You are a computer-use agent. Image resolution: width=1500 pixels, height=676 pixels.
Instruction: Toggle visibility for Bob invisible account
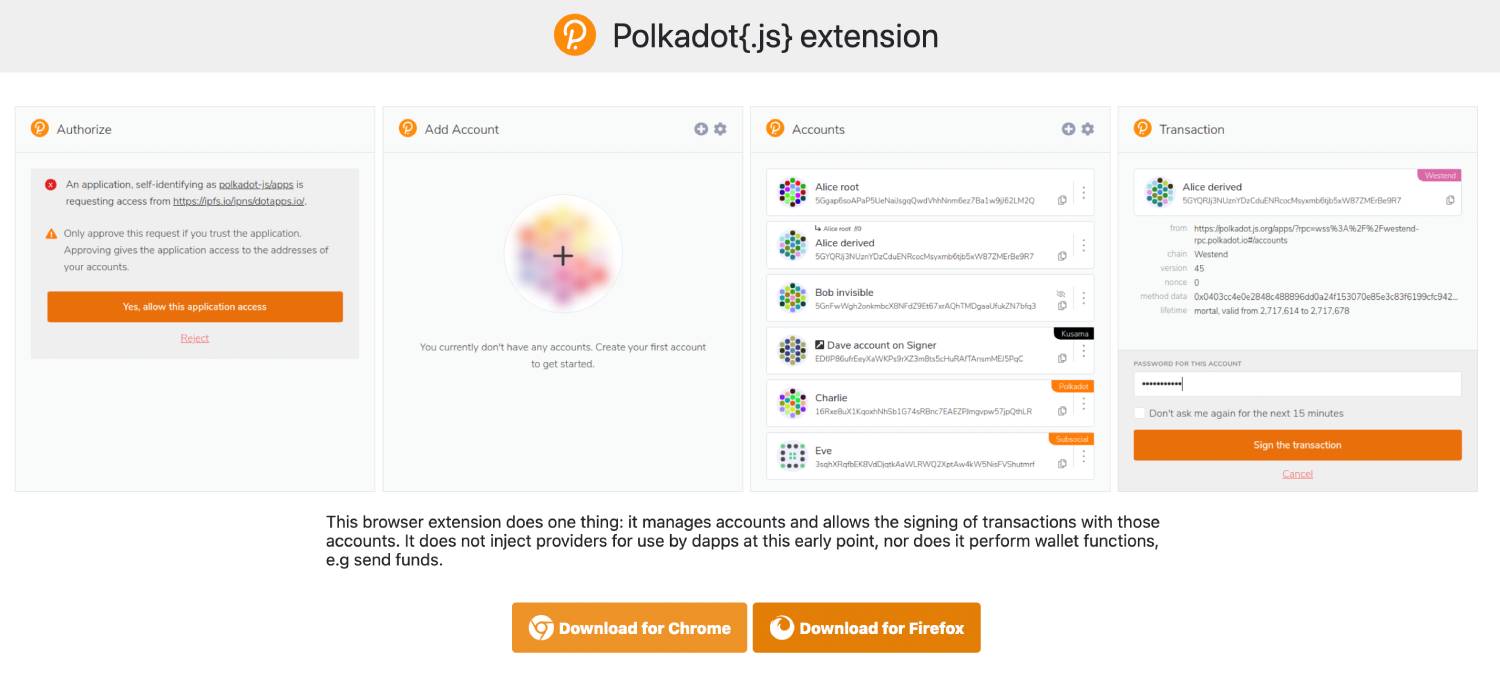click(1062, 293)
